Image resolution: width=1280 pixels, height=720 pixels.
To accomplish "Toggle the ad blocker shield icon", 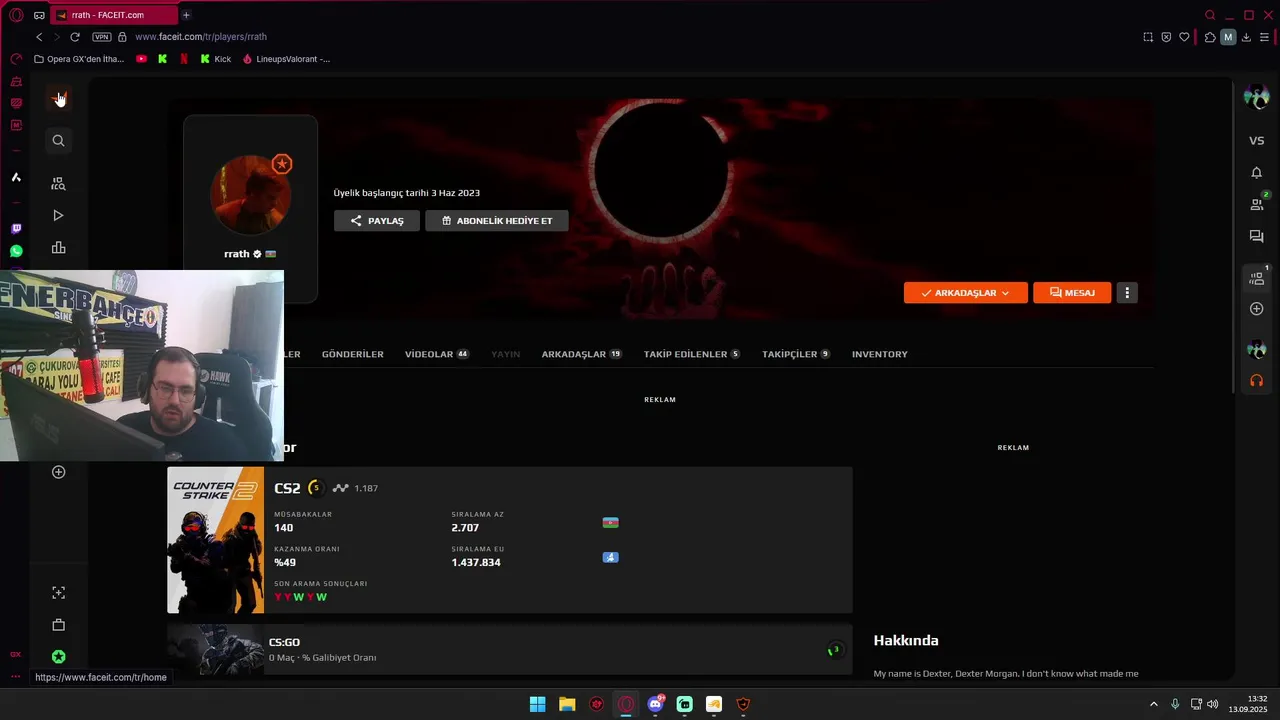I will [1166, 37].
